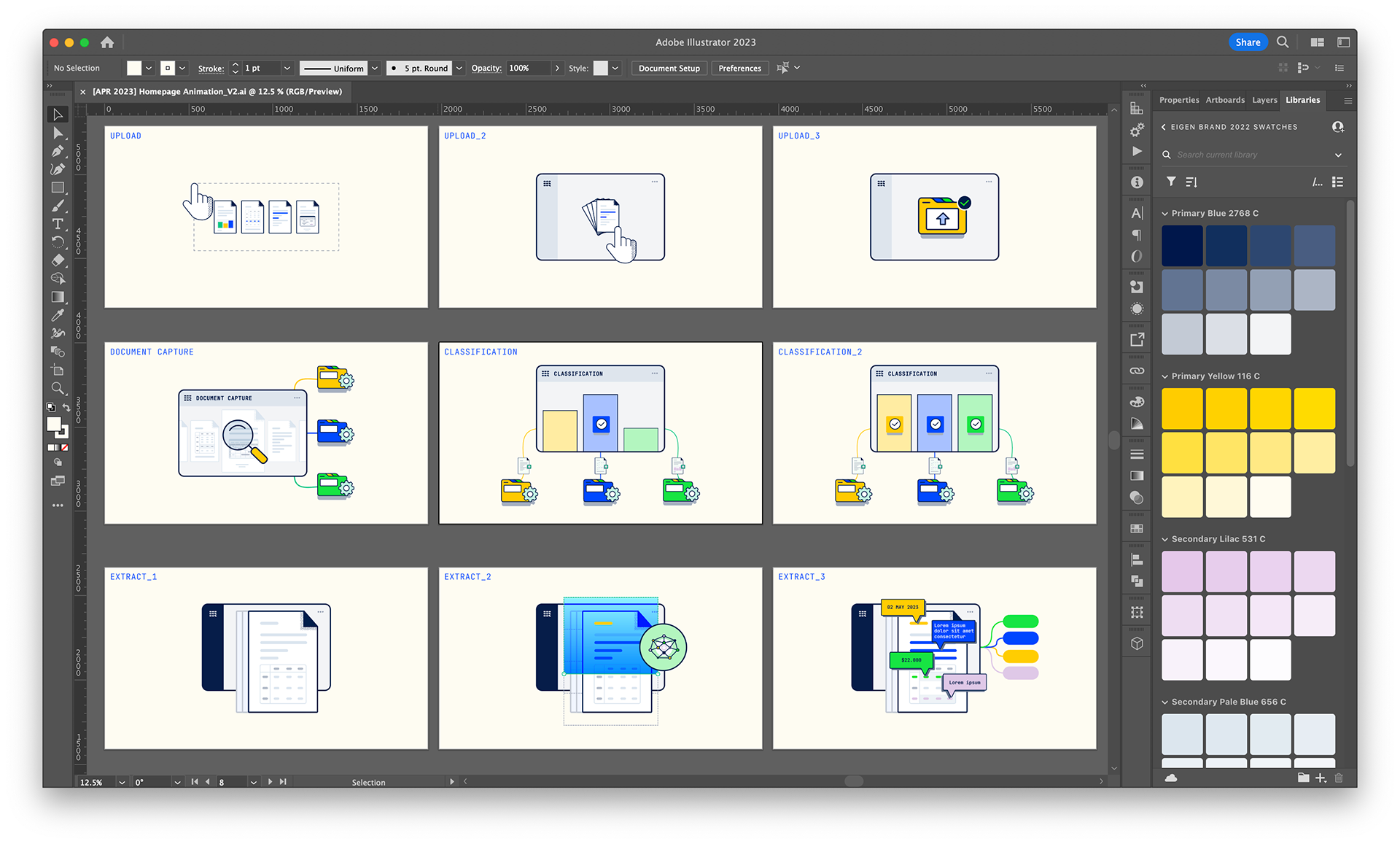Invite people to library icon
The height and width of the screenshot is (844, 1400).
[x=1337, y=127]
